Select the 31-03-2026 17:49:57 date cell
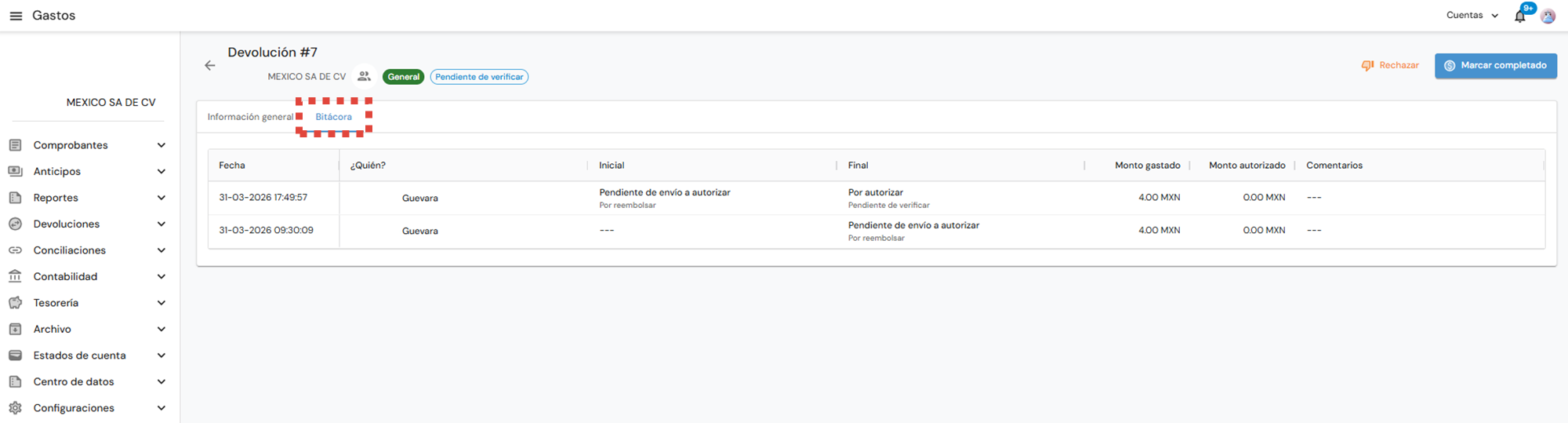Screen dimensions: 1568x423 263,198
